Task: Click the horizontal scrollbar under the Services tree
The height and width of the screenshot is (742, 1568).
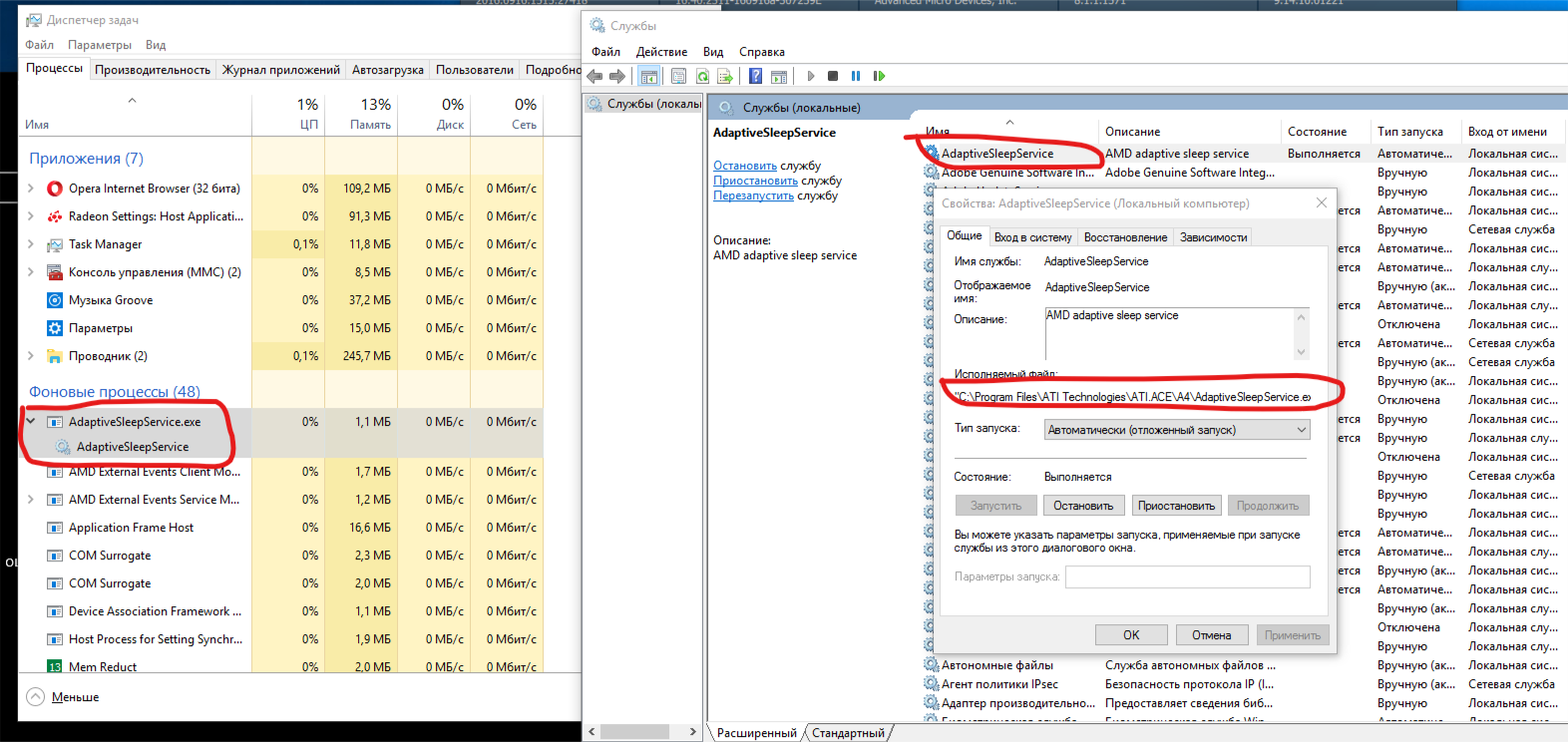Action: (x=642, y=732)
